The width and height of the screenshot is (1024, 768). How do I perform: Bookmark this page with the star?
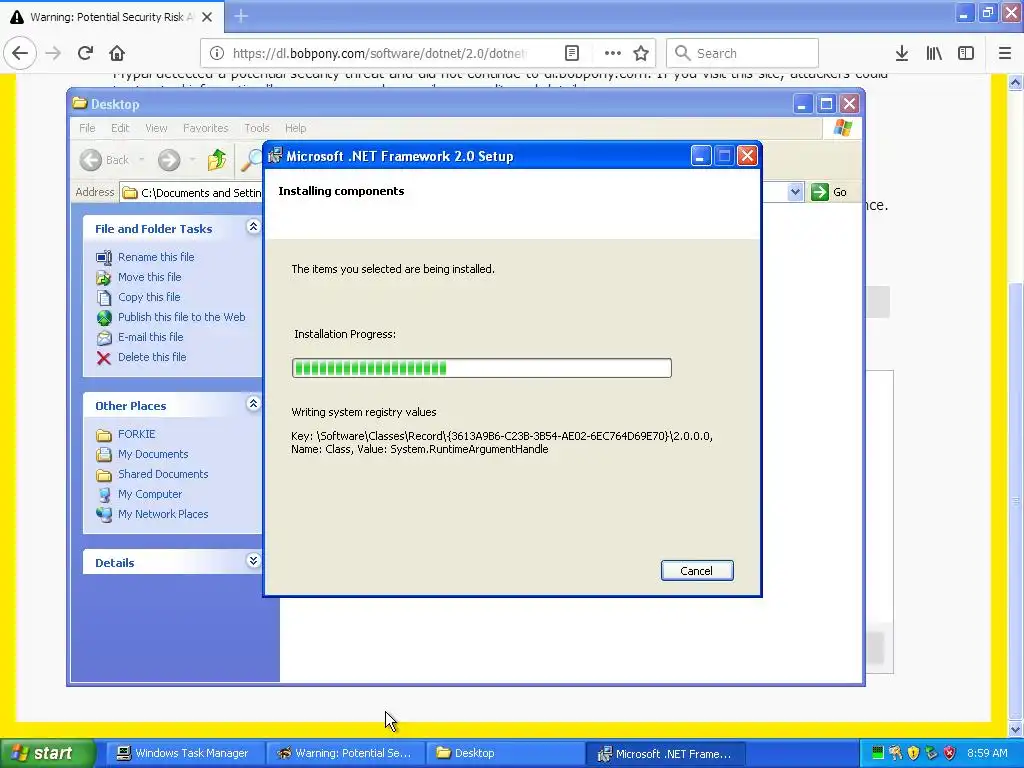[x=641, y=54]
